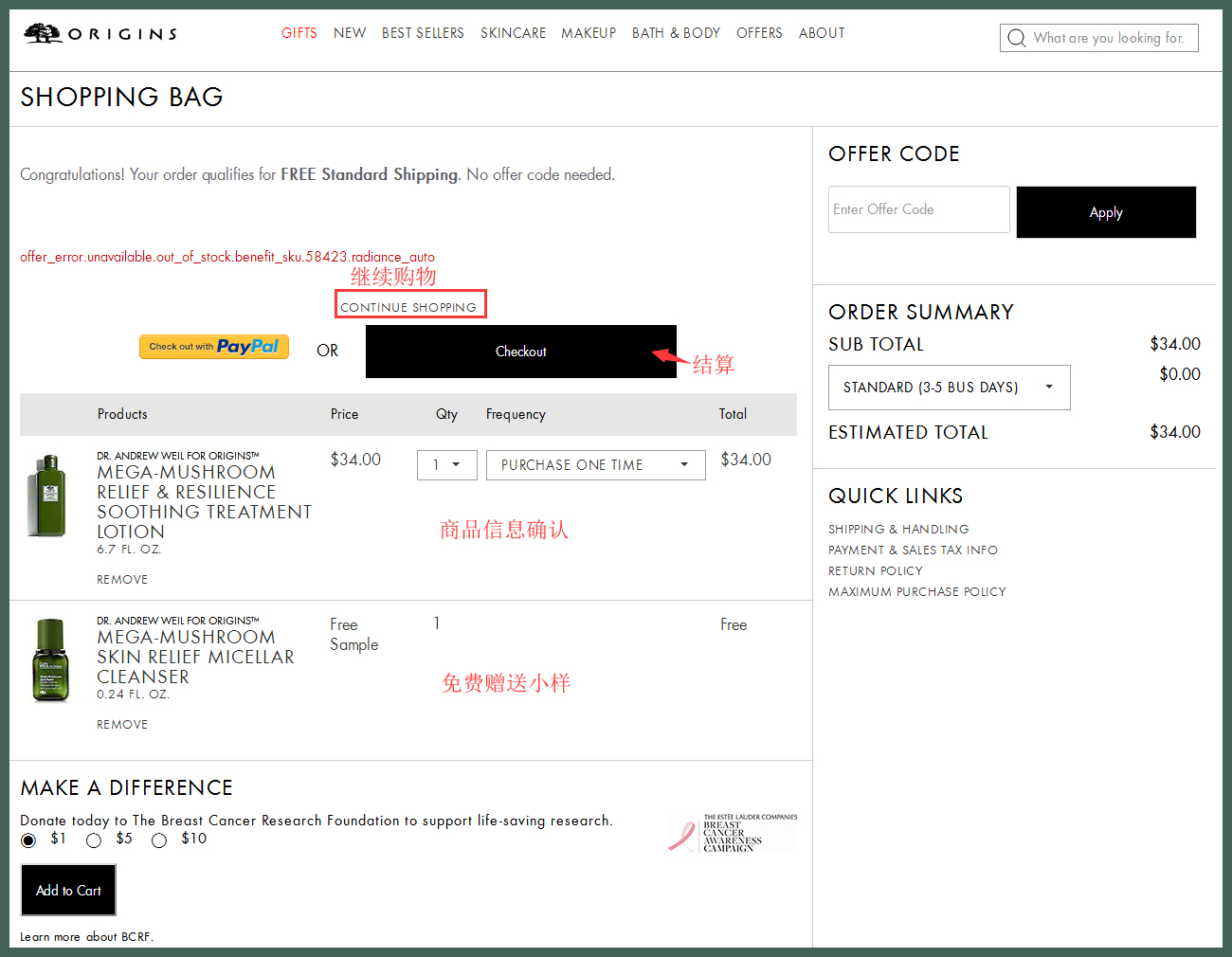The height and width of the screenshot is (957, 1232).
Task: Open the Mega-Mushroom Treatment Lotion thumbnail
Action: pos(48,496)
